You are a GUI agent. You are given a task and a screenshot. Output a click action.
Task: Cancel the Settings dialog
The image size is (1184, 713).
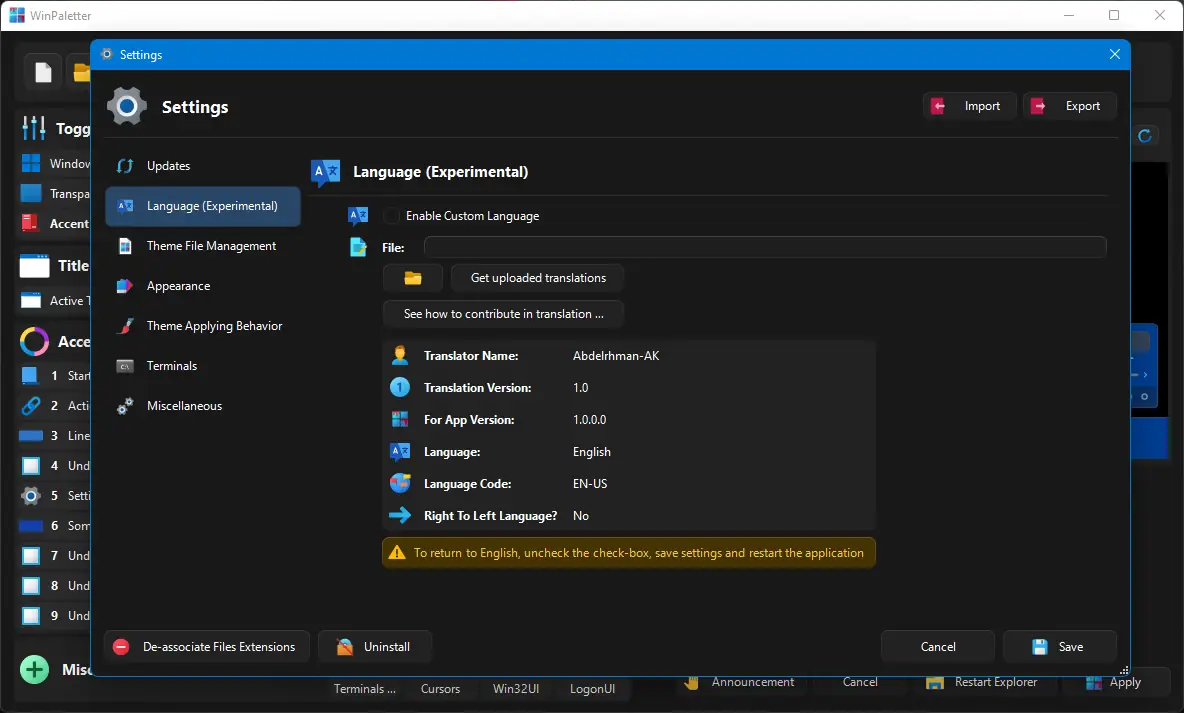[938, 647]
